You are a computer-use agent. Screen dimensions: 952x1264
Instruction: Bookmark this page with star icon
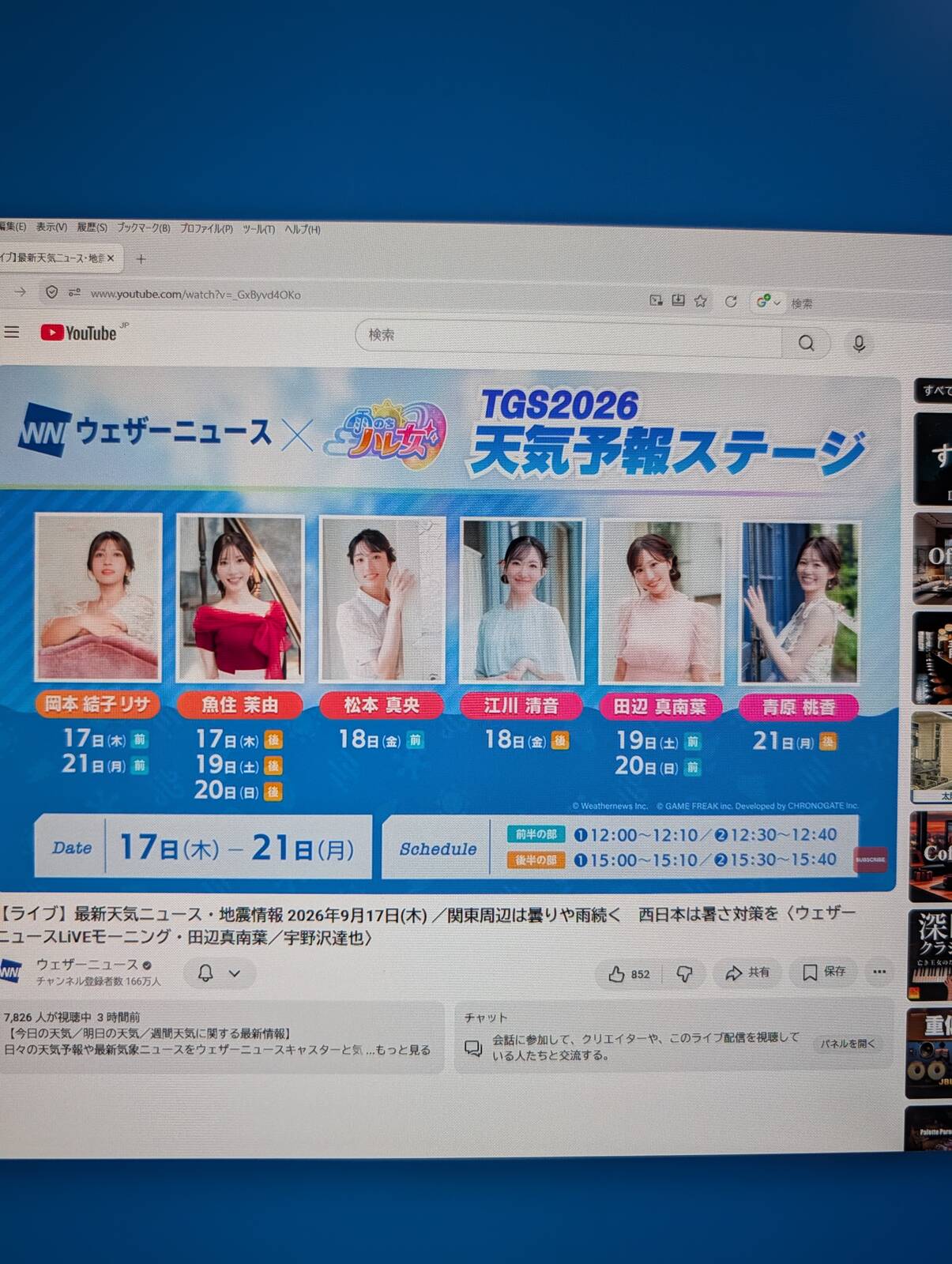pyautogui.click(x=700, y=301)
